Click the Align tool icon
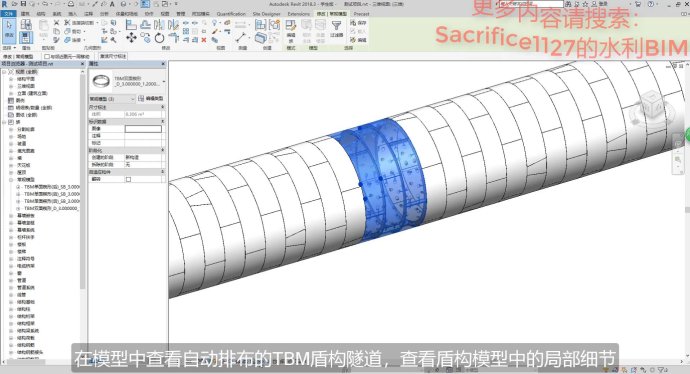The height and width of the screenshot is (374, 690). [x=131, y=25]
